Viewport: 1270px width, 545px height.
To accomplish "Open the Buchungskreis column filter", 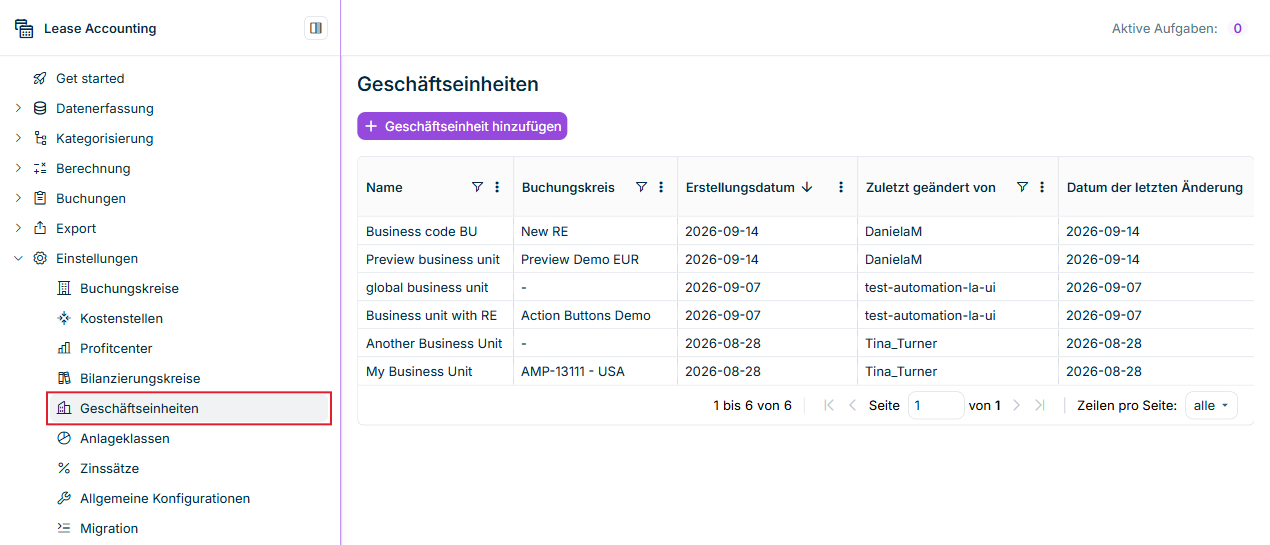I will pos(641,187).
